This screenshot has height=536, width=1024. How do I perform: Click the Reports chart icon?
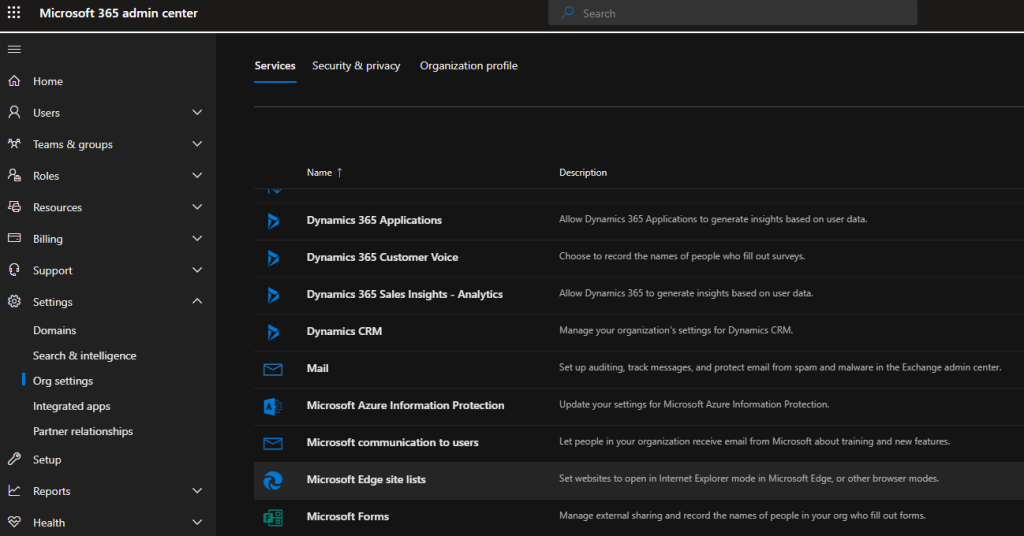pyautogui.click(x=14, y=490)
